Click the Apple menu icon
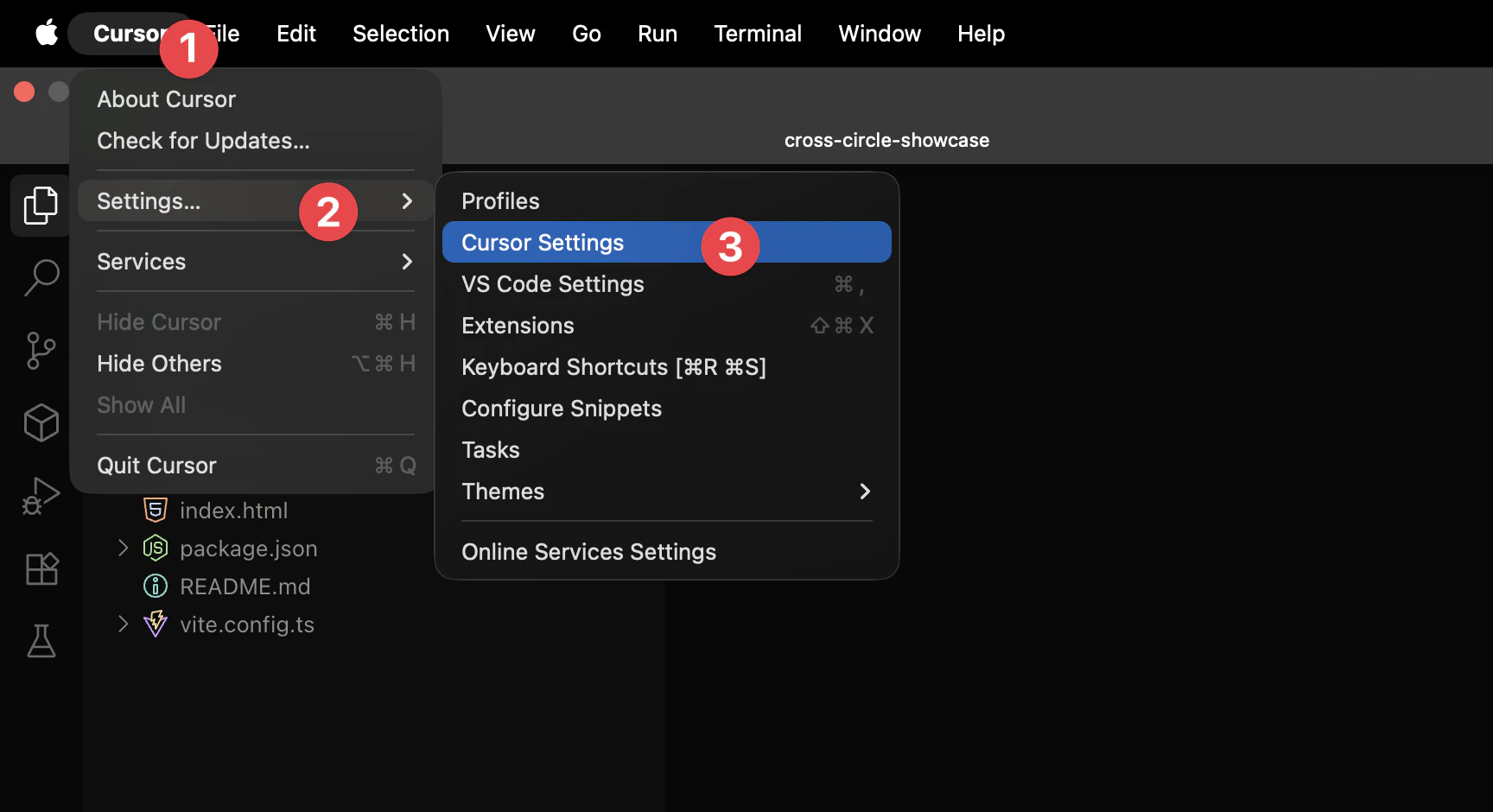This screenshot has width=1493, height=812. pyautogui.click(x=47, y=33)
